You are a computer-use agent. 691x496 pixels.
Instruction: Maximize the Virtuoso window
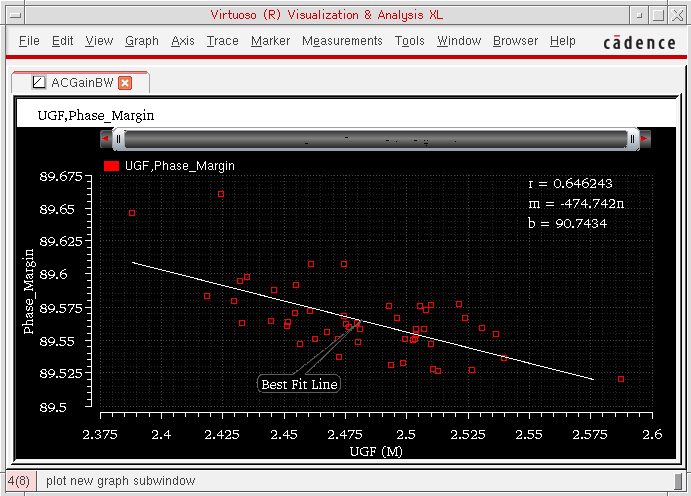(658, 15)
